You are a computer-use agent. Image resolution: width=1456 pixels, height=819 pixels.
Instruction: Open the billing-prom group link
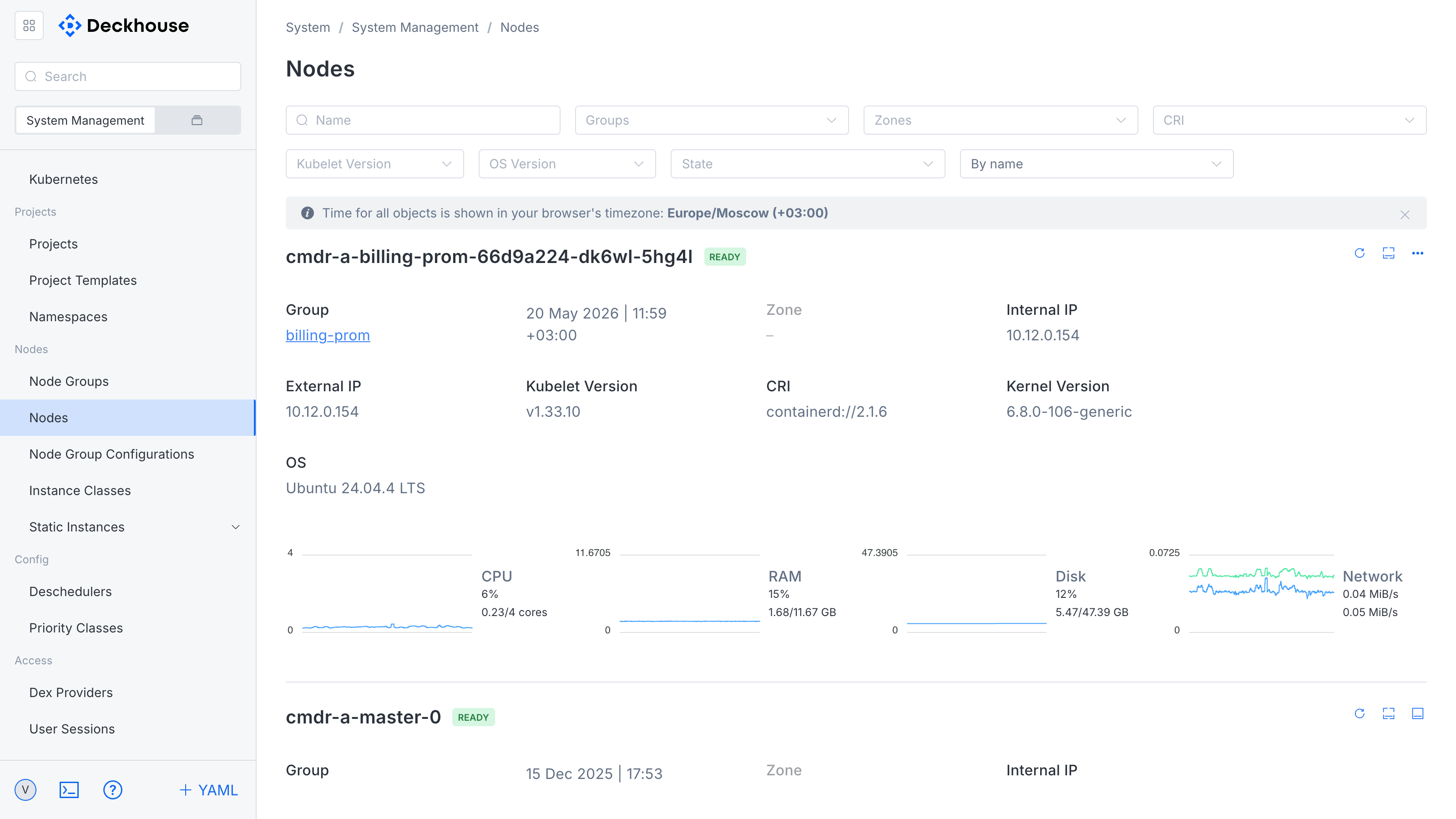coord(328,335)
